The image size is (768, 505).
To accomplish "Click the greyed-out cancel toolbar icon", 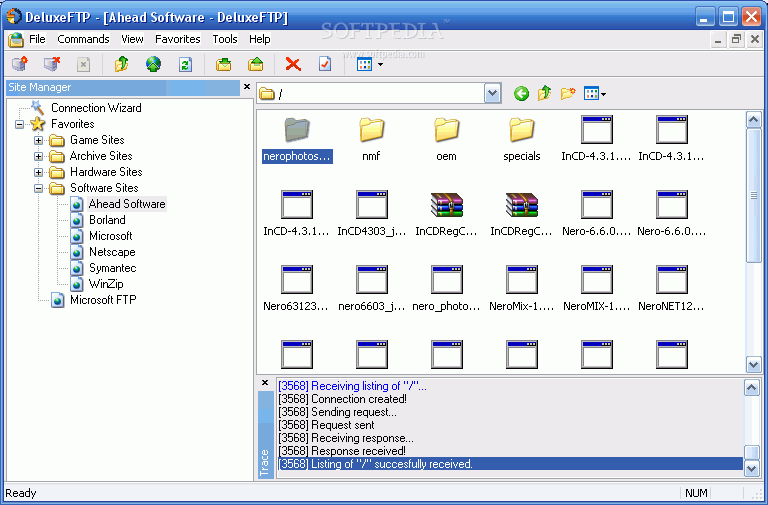I will [83, 64].
